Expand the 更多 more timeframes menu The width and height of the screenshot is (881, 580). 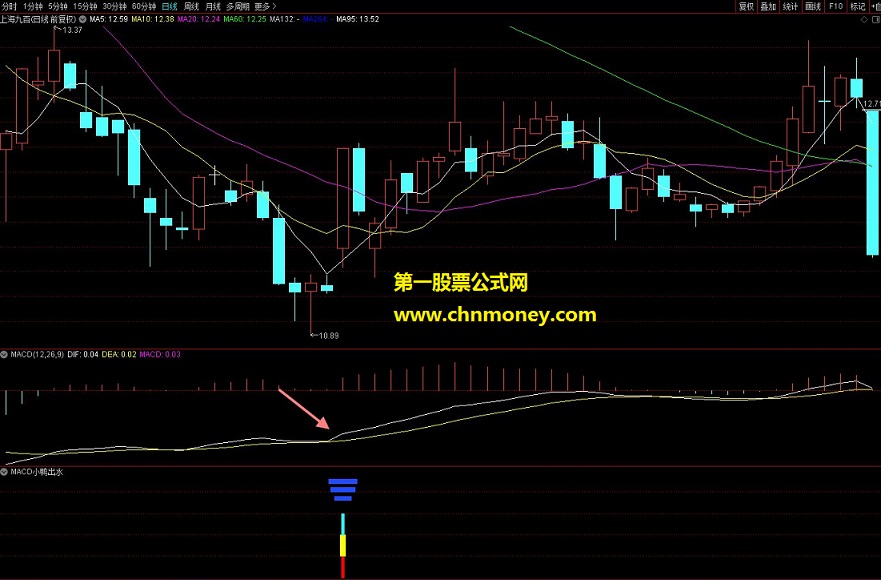[265, 6]
